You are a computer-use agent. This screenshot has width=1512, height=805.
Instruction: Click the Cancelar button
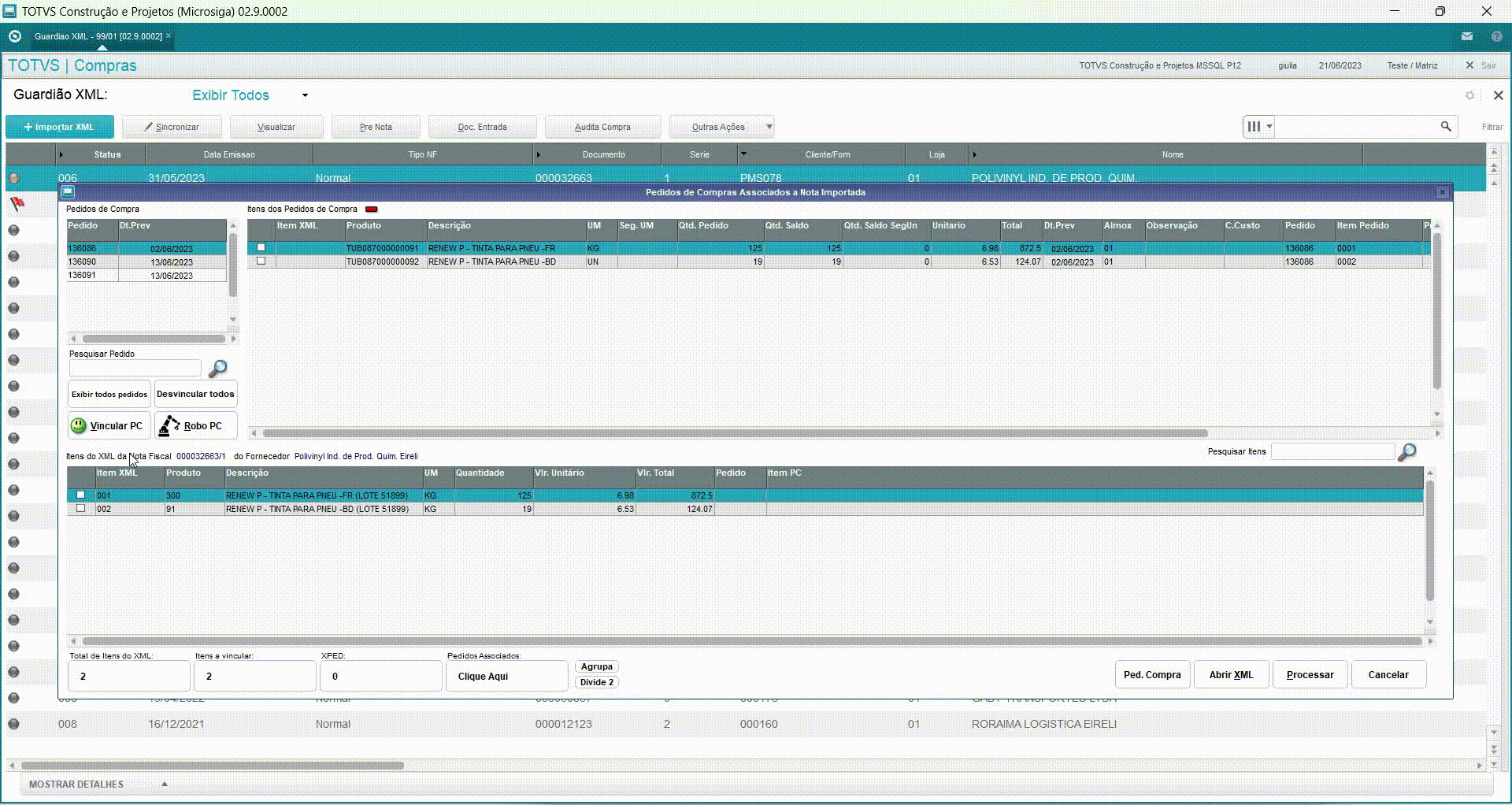point(1388,675)
